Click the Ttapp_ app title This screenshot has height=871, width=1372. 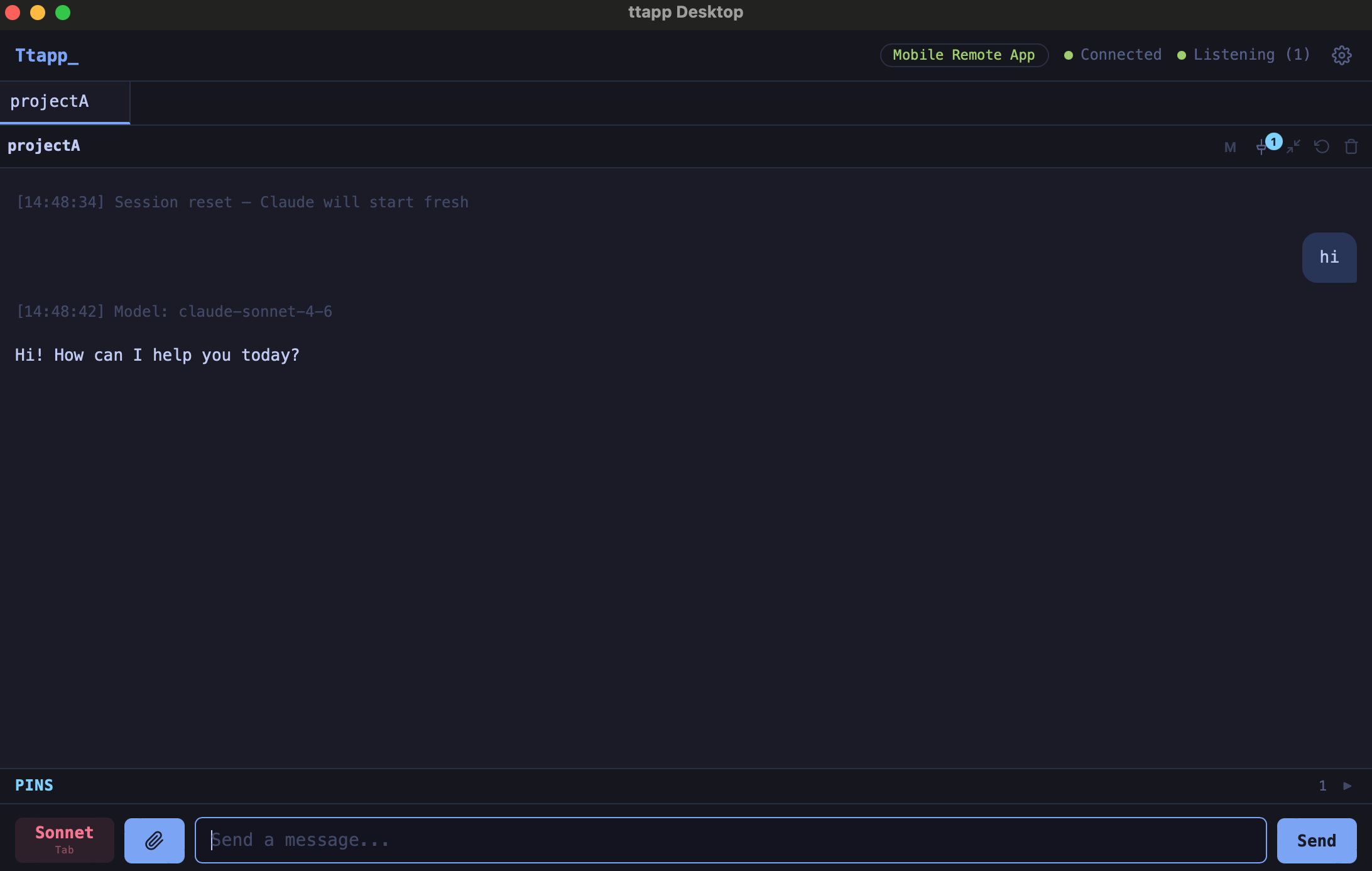click(46, 55)
